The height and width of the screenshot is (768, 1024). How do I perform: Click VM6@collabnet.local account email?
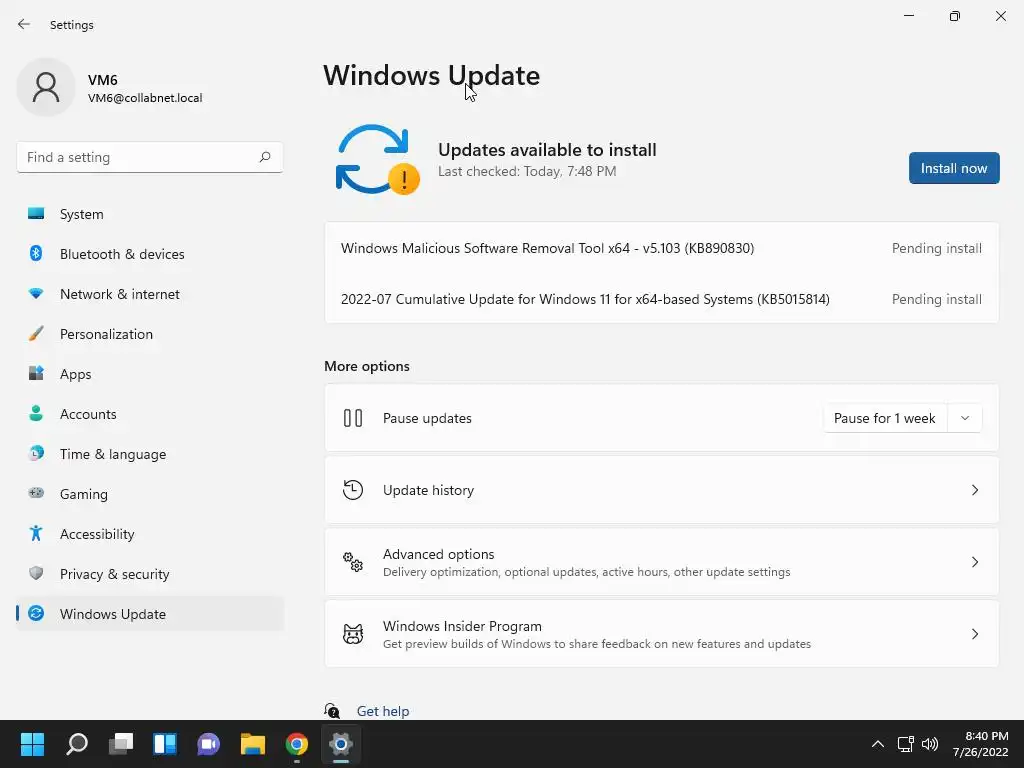(145, 98)
